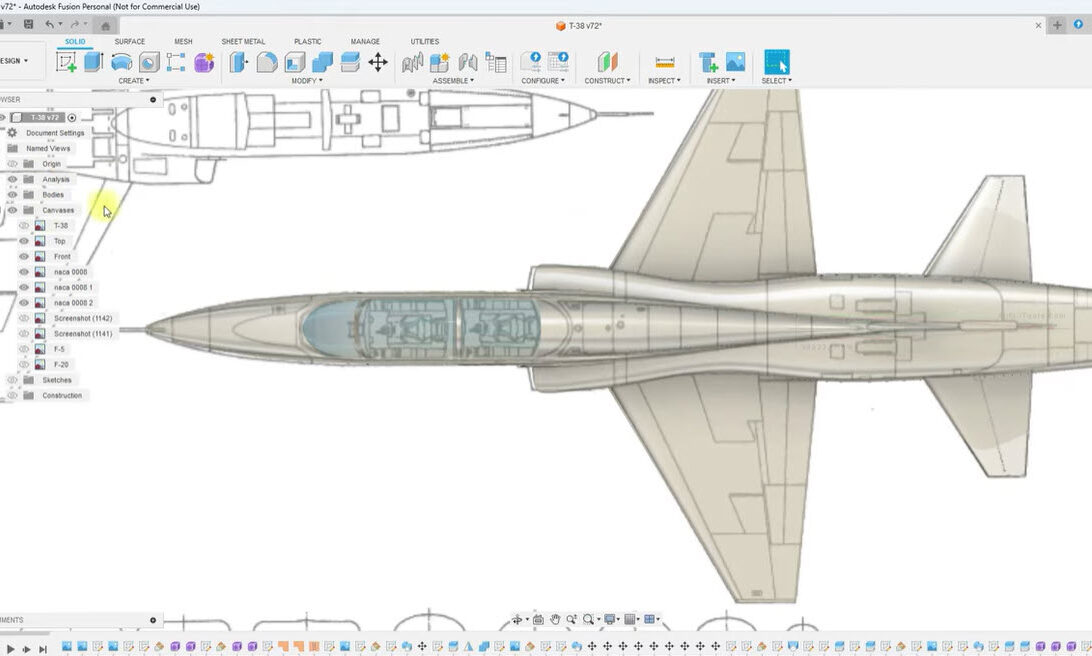The image size is (1092, 656).
Task: Click the Look At camera icon
Action: pos(538,619)
